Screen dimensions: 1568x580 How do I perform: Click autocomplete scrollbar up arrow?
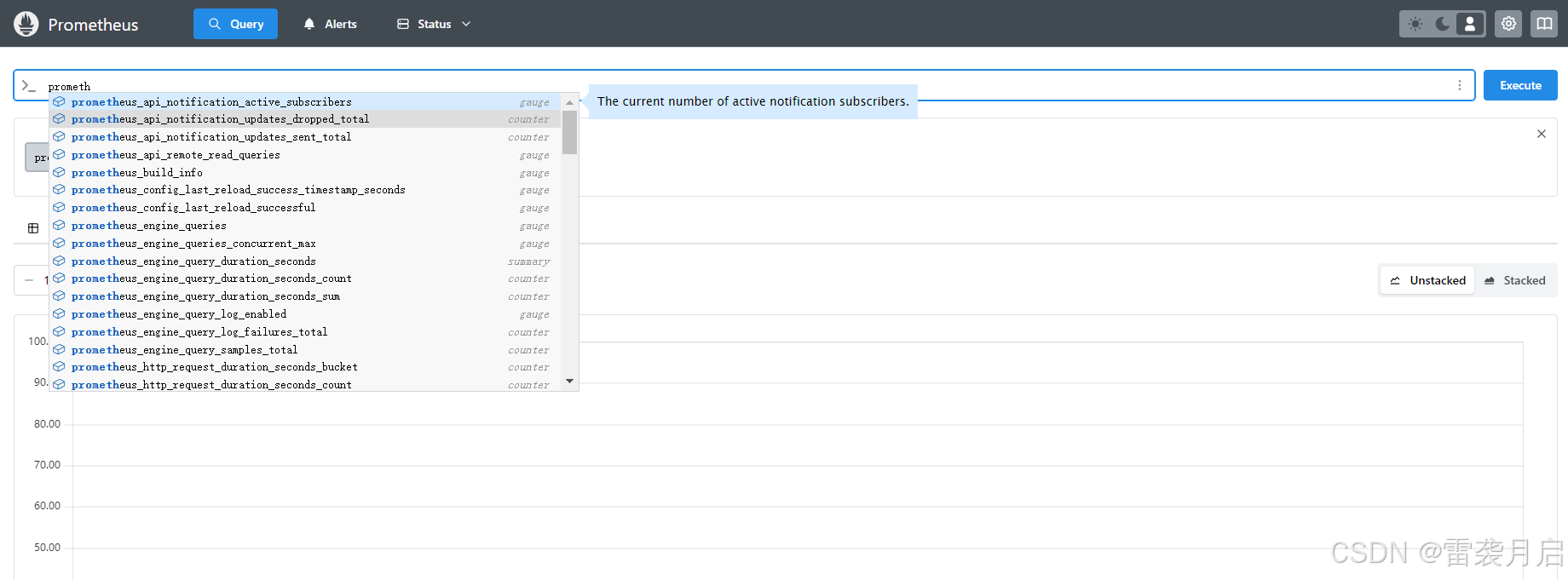569,102
